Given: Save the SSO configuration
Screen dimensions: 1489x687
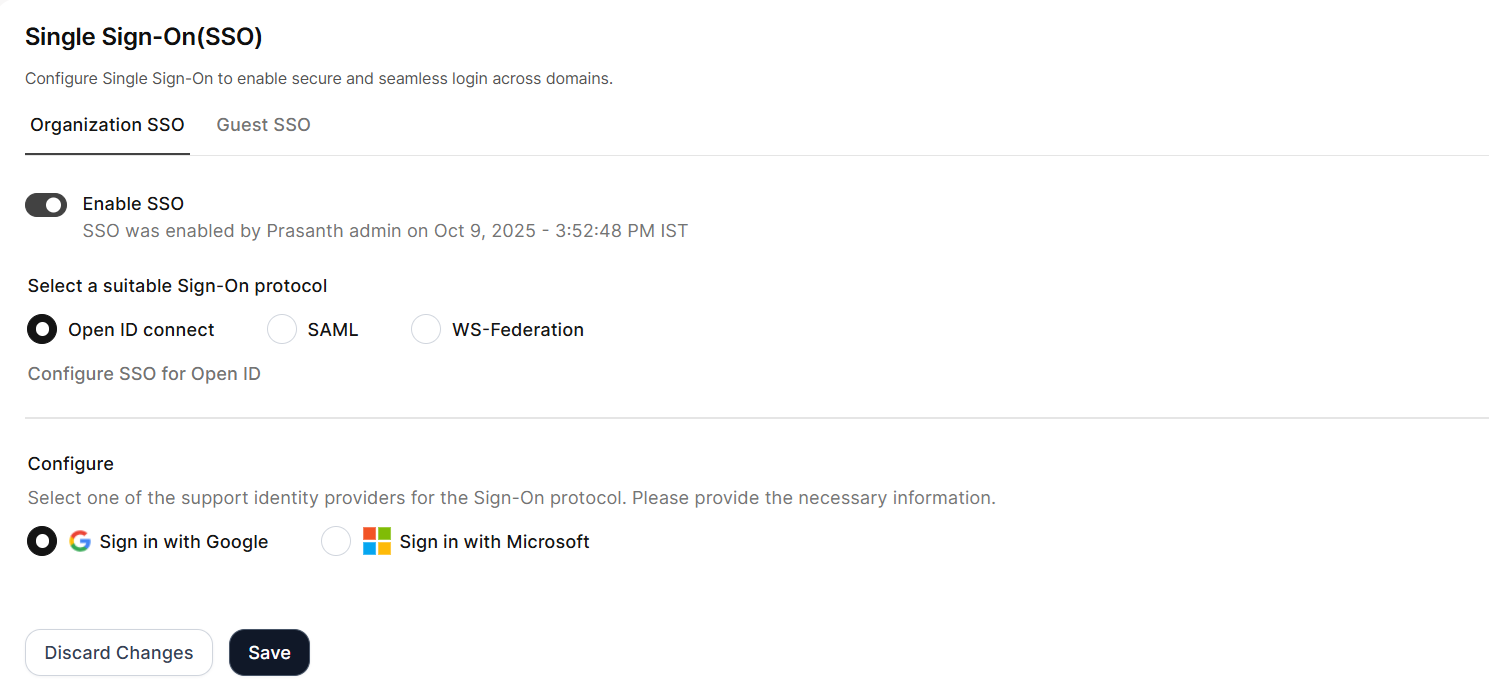Looking at the screenshot, I should click(x=269, y=653).
